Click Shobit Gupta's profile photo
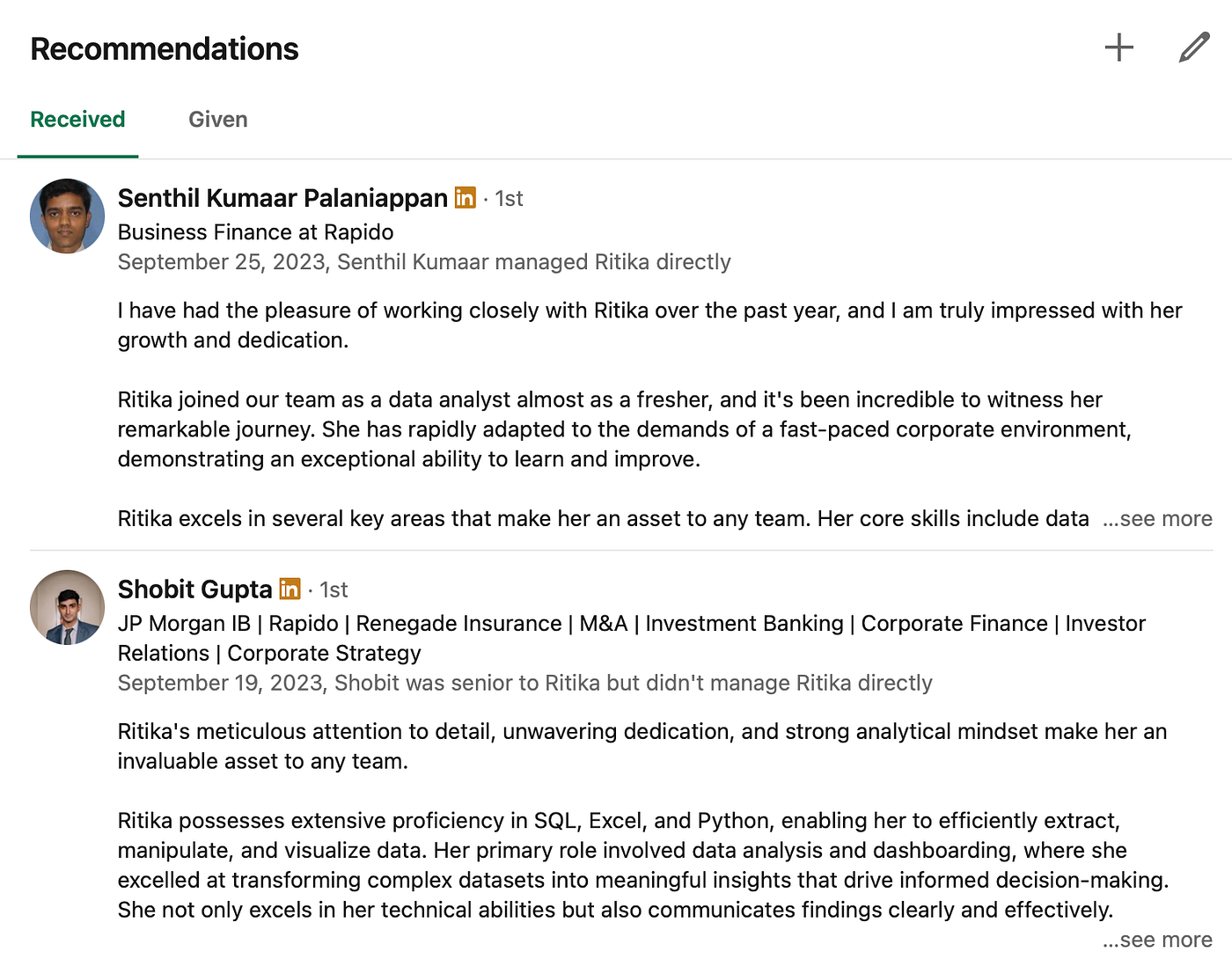1232x966 pixels. 67,607
